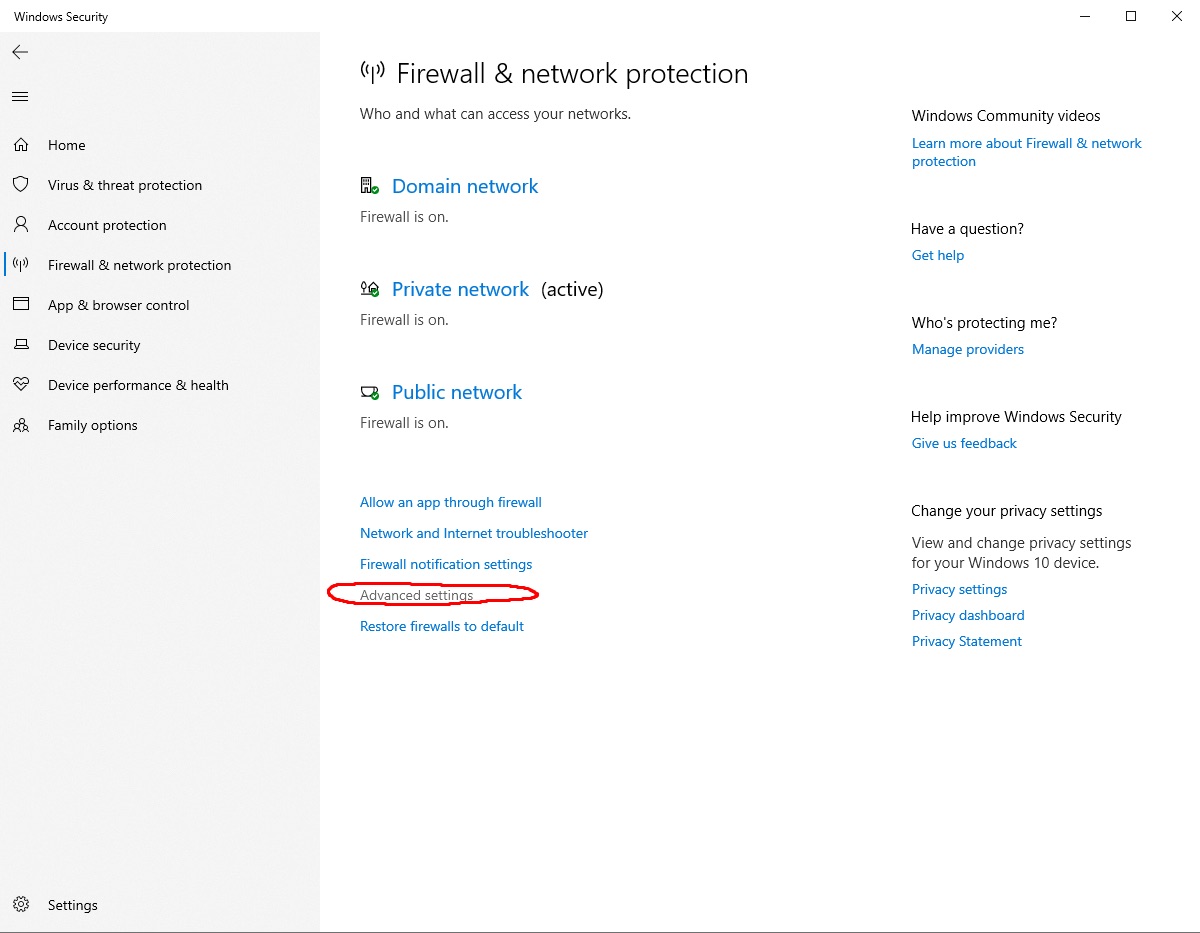This screenshot has height=933, width=1200.
Task: Click the Settings gear icon
Action: [21, 905]
